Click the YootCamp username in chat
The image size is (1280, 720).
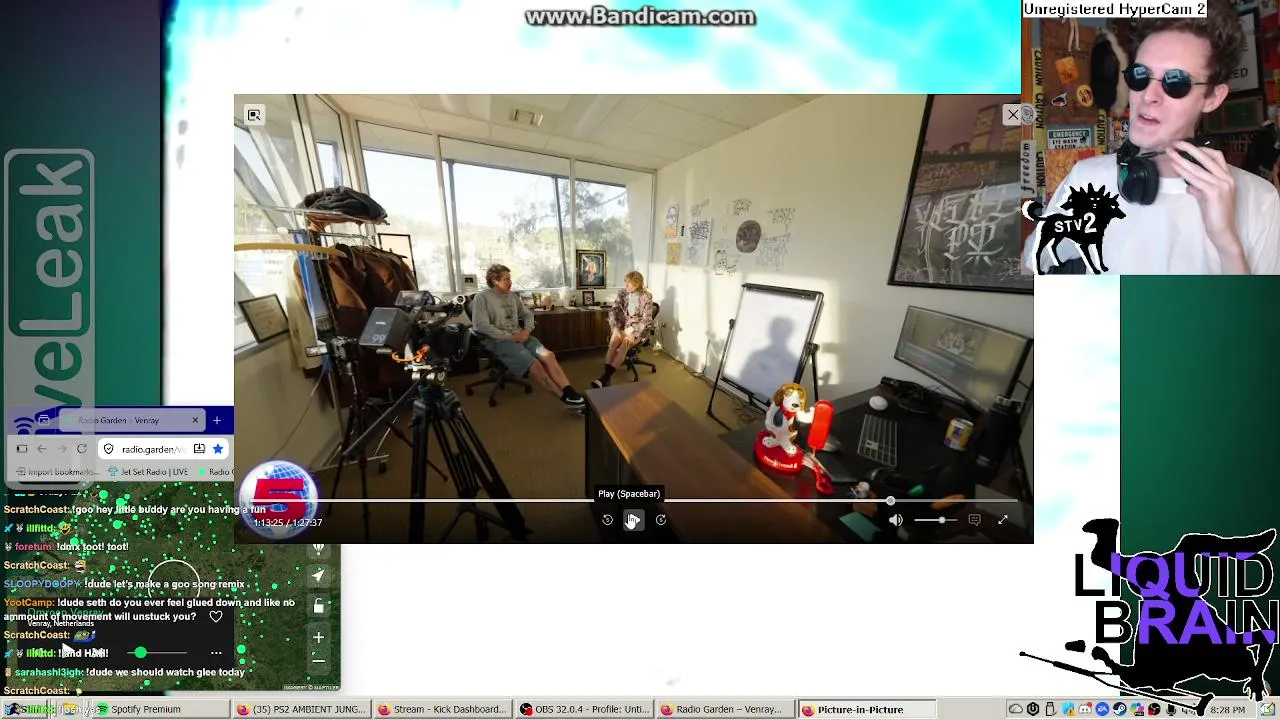[28, 603]
